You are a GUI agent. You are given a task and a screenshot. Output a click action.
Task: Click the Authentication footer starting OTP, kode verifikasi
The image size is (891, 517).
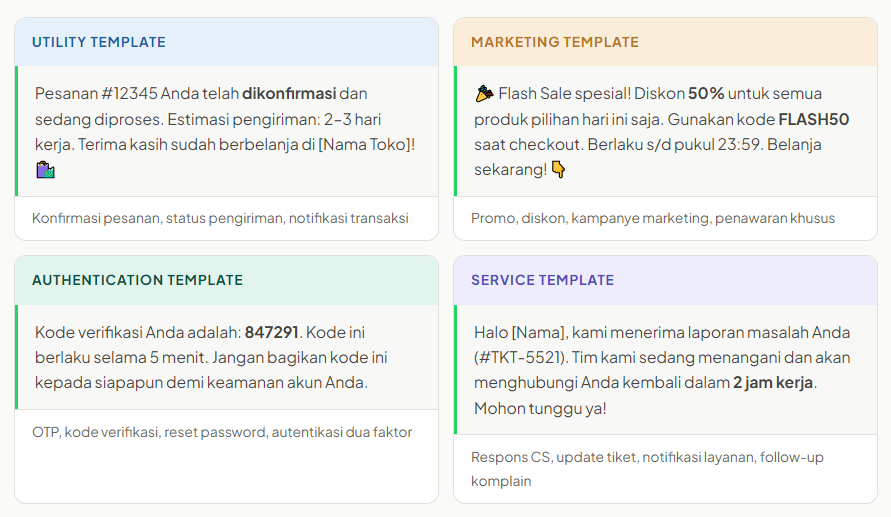[x=222, y=432]
